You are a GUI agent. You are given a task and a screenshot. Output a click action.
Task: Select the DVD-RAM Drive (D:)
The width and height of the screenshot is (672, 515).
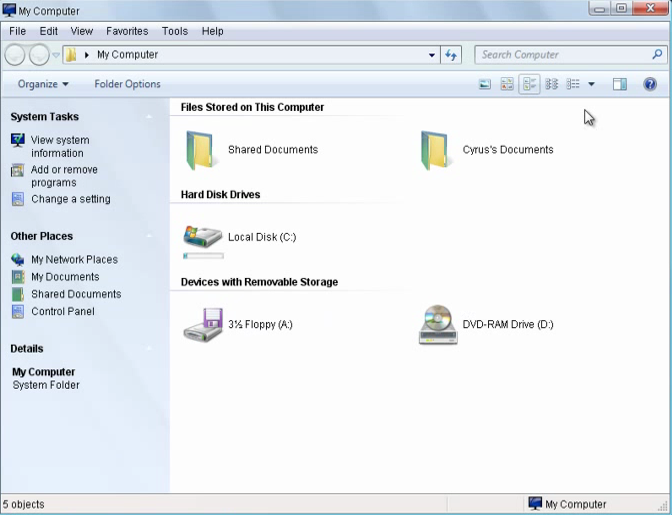click(x=486, y=325)
